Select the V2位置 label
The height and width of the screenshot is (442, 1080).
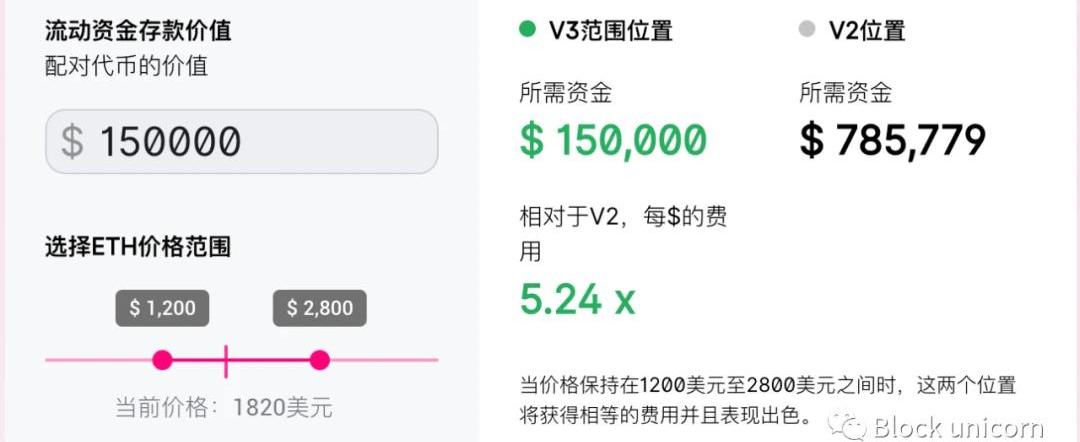coord(866,30)
